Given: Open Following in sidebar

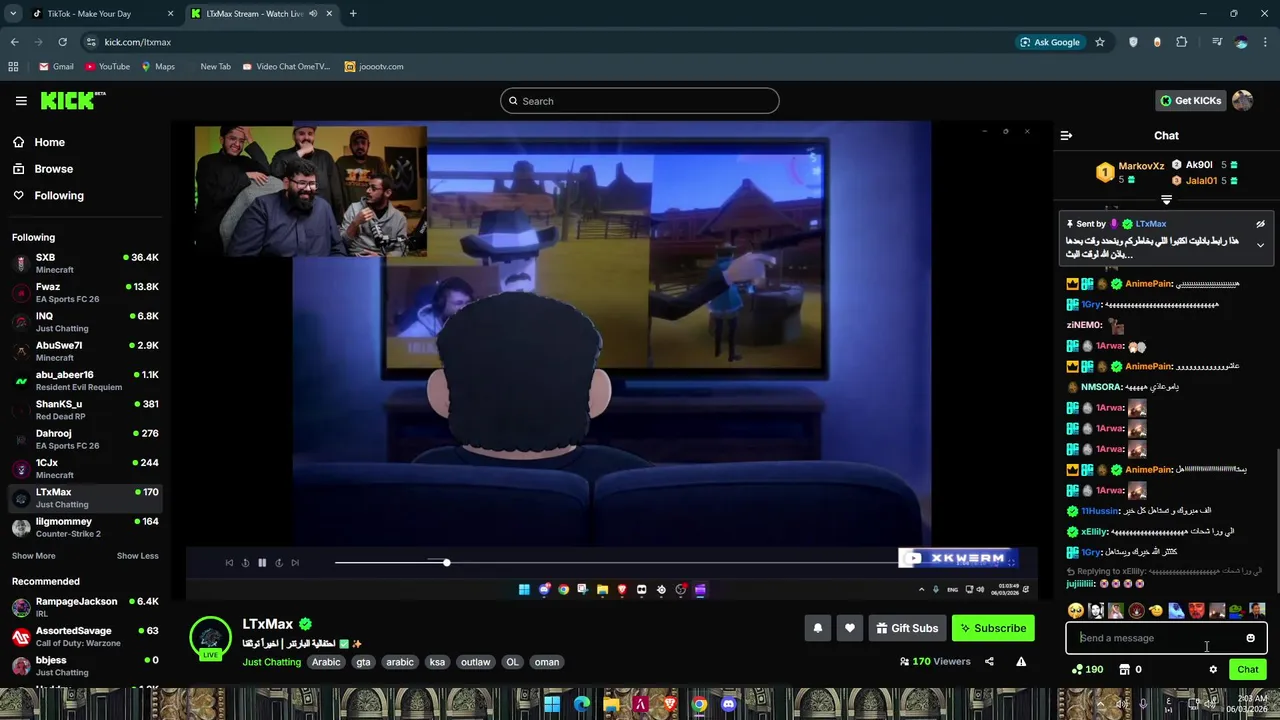Looking at the screenshot, I should click(x=59, y=196).
